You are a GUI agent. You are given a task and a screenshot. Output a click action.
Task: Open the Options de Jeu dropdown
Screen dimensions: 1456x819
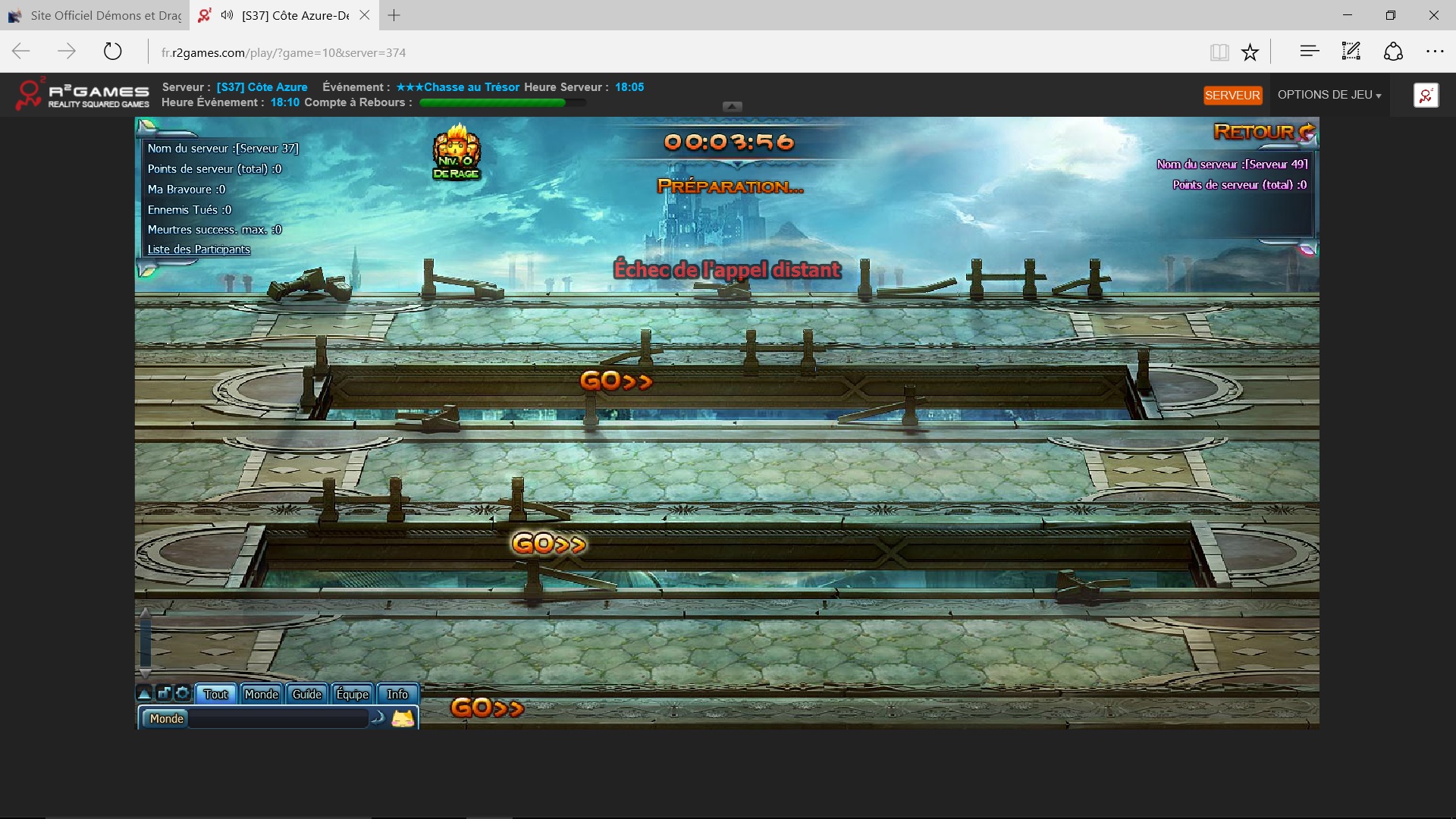point(1329,95)
